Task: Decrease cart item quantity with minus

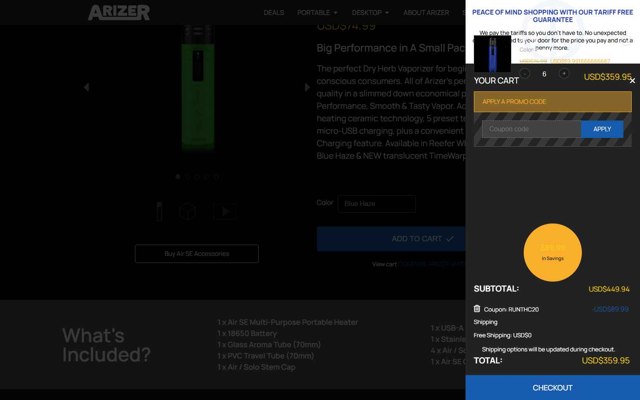Action: pyautogui.click(x=524, y=73)
